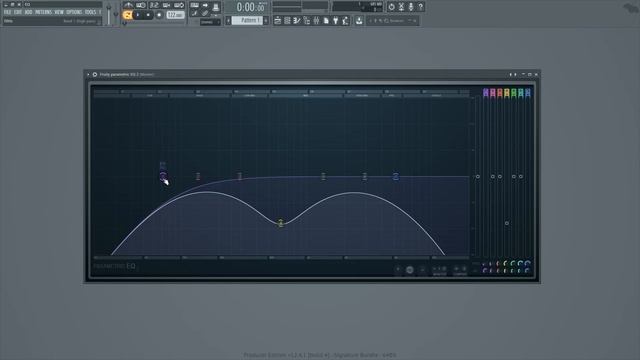640x360 pixels.
Task: Click the save/export download icon
Action: click(x=359, y=20)
